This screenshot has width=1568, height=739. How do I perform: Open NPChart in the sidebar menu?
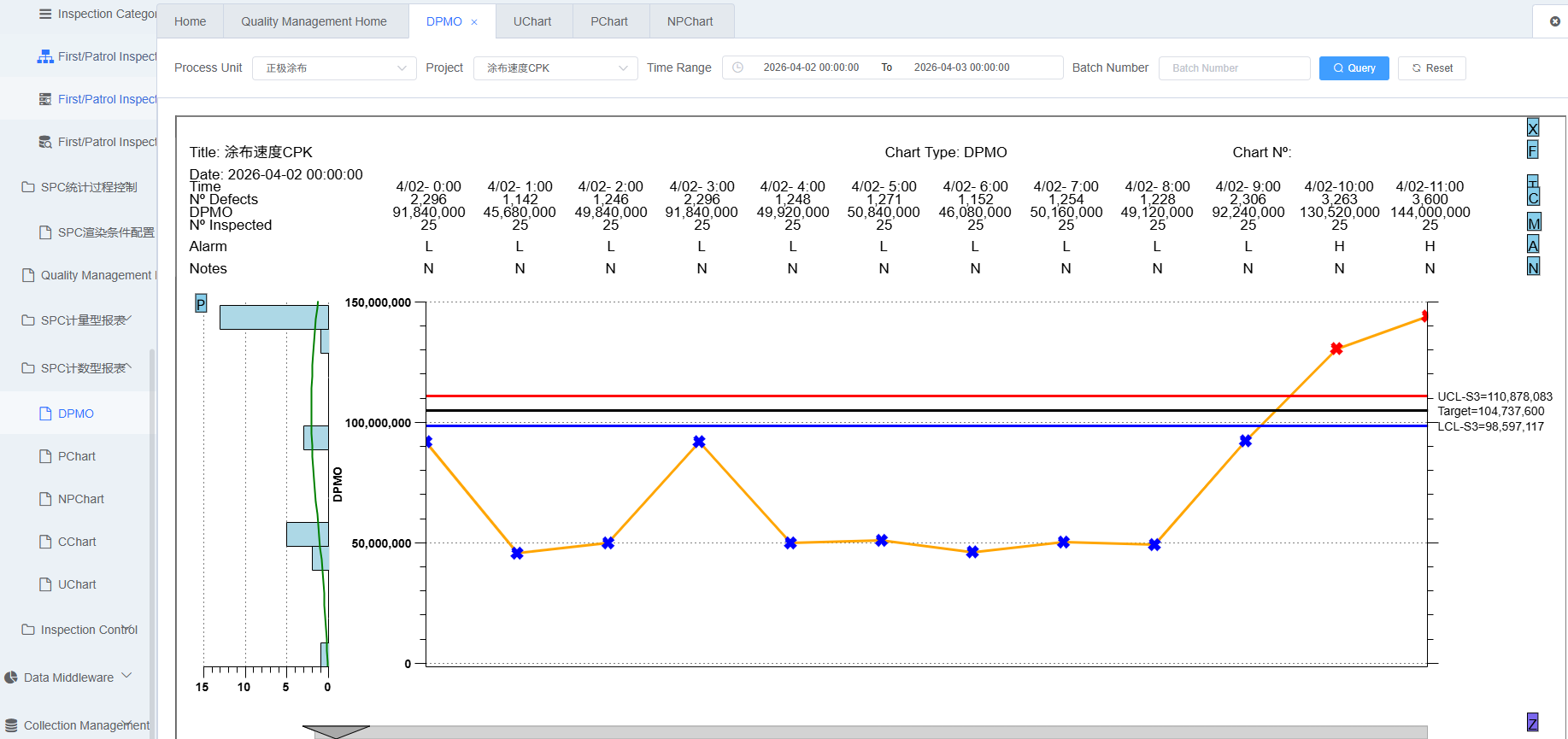pyautogui.click(x=80, y=499)
